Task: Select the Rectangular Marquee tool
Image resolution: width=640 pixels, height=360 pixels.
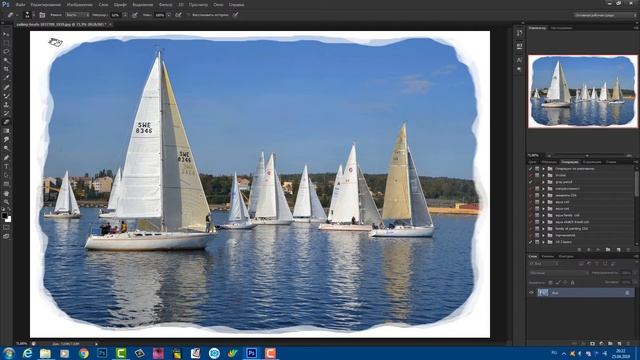Action: [x=6, y=42]
